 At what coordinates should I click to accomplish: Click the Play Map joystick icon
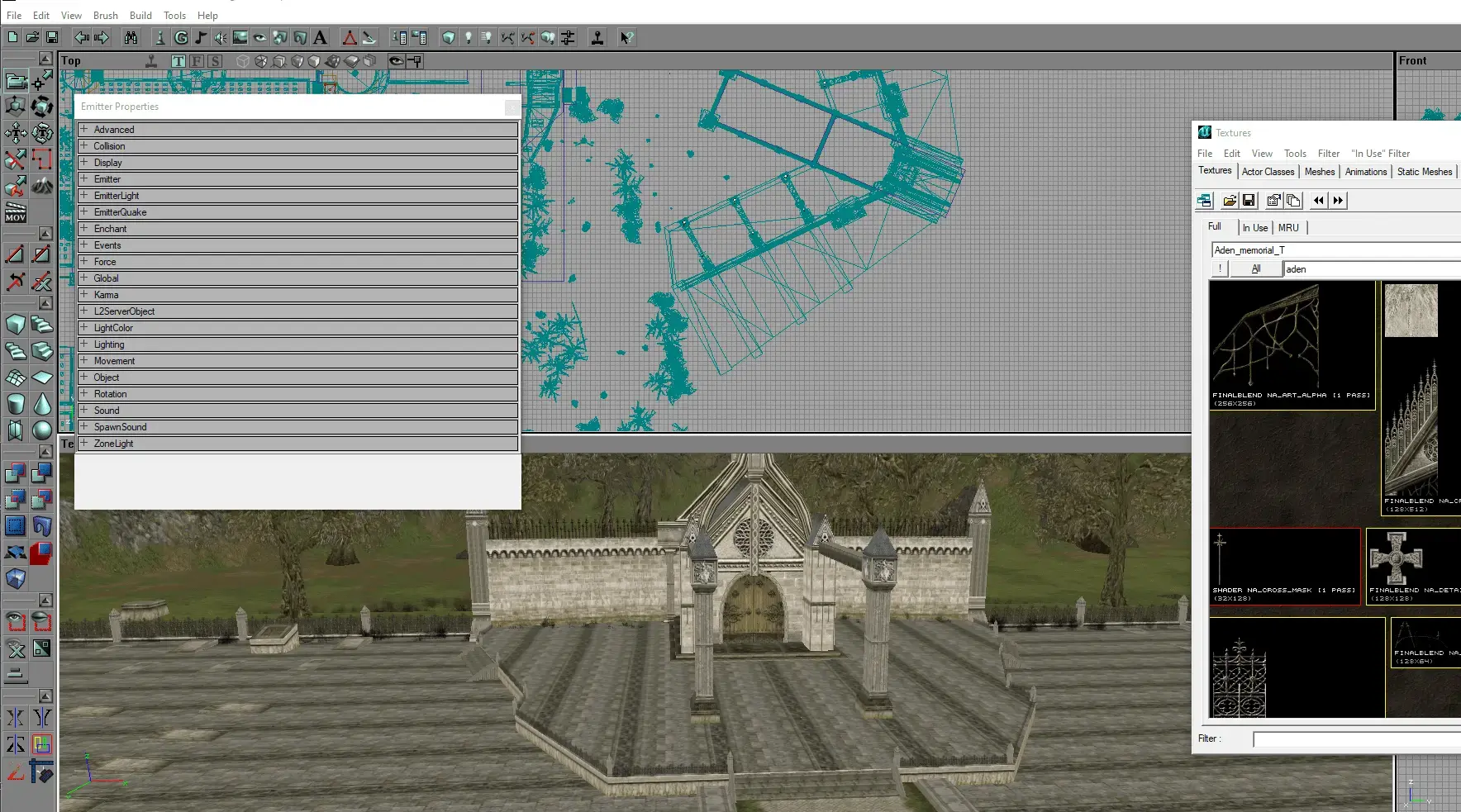tap(597, 37)
